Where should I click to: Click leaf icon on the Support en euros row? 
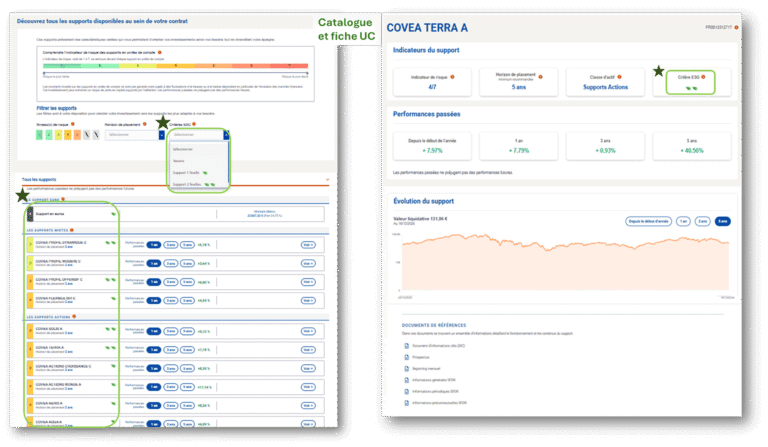113,214
